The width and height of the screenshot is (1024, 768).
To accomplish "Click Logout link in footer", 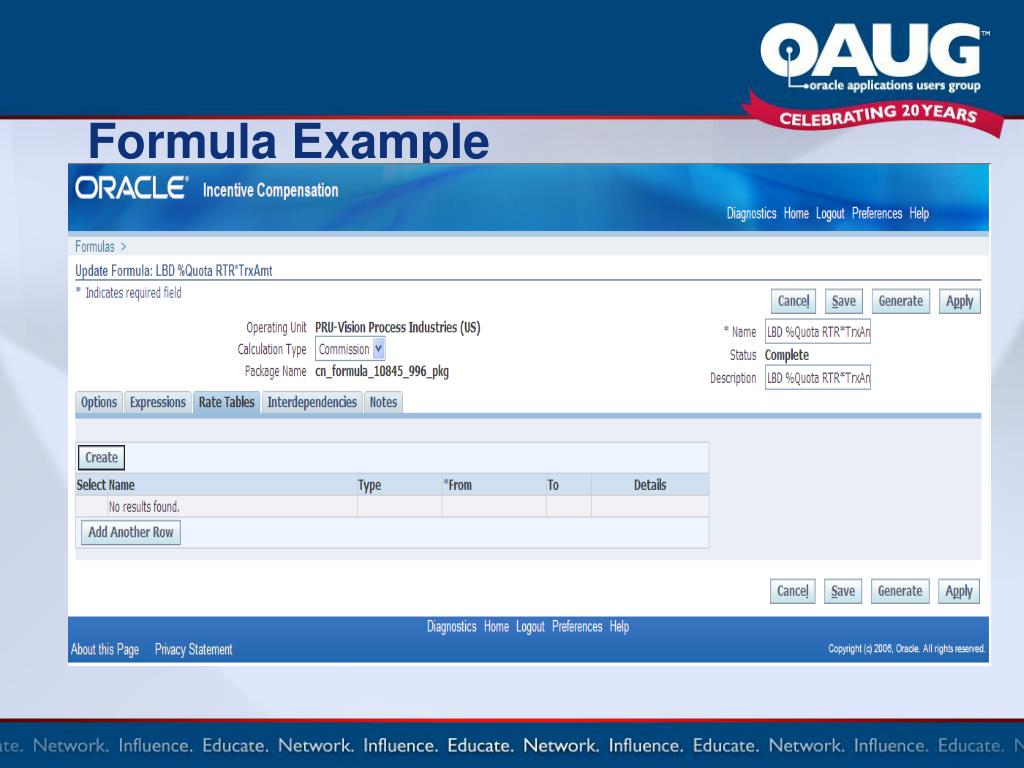I will pos(530,626).
